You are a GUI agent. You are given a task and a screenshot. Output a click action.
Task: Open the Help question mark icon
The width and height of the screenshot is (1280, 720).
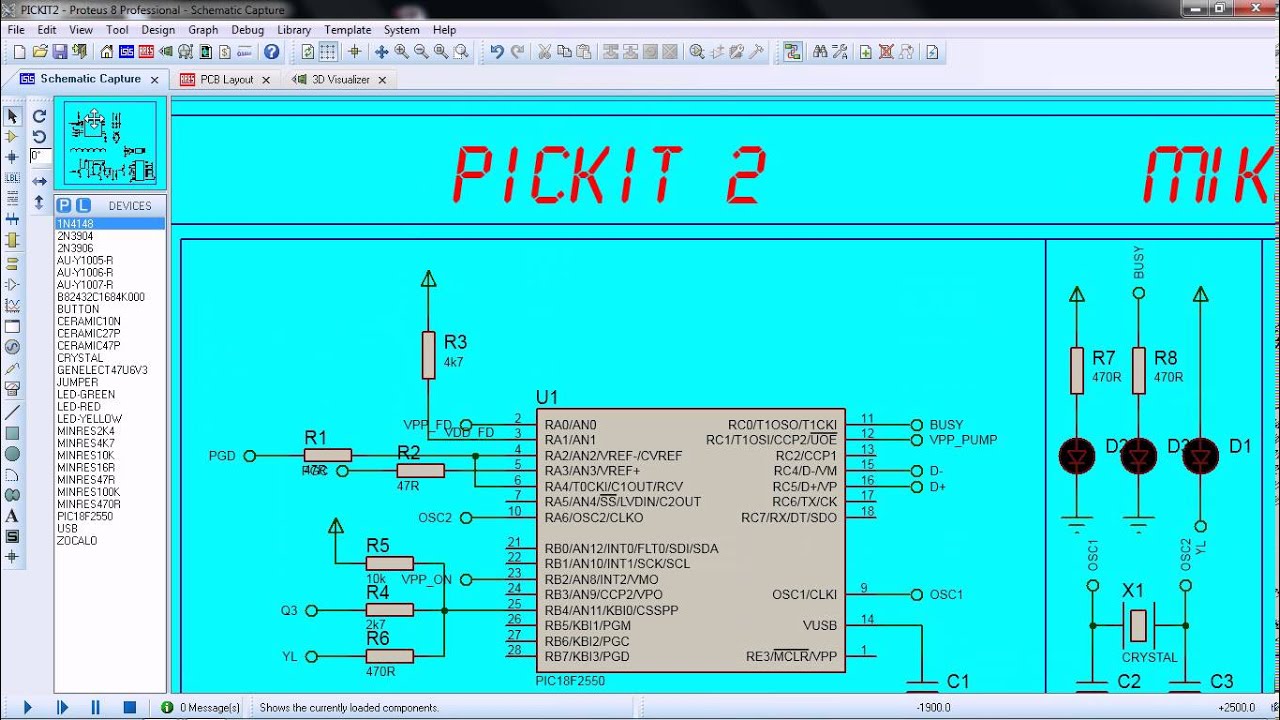pyautogui.click(x=271, y=51)
